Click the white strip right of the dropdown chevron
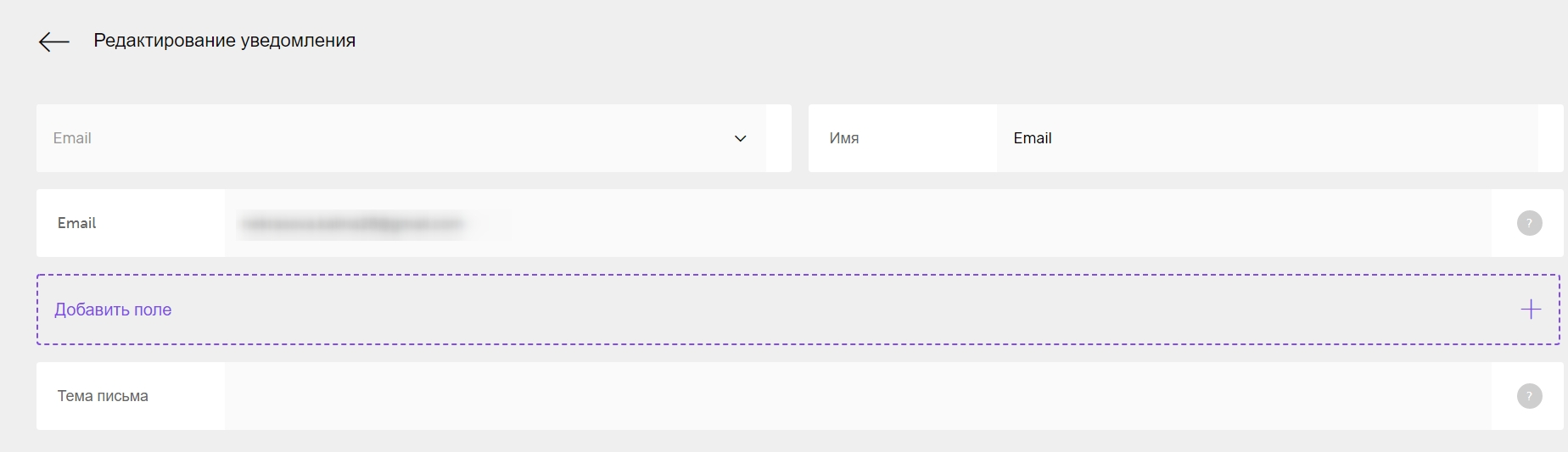 click(778, 138)
